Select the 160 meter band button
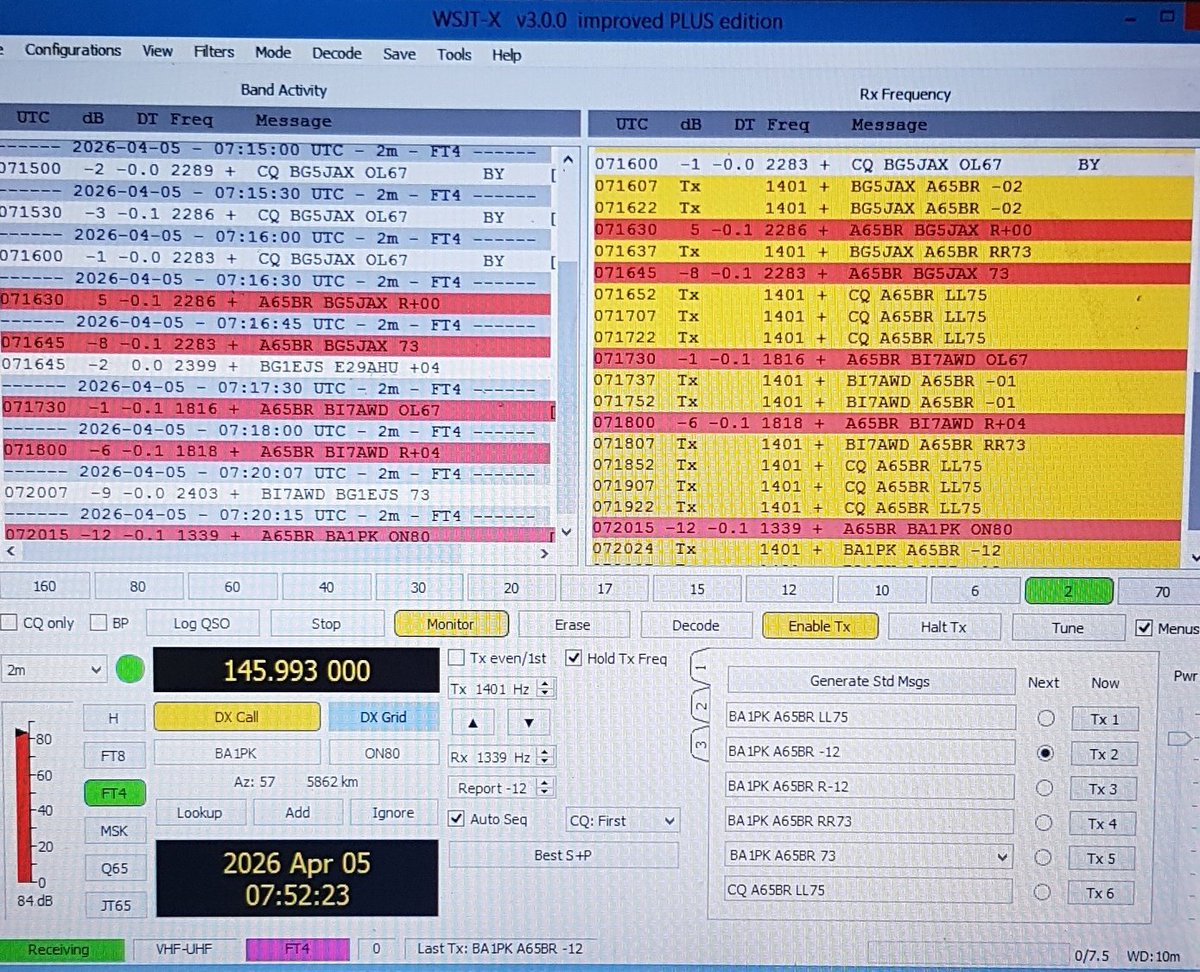This screenshot has height=972, width=1200. [x=45, y=587]
